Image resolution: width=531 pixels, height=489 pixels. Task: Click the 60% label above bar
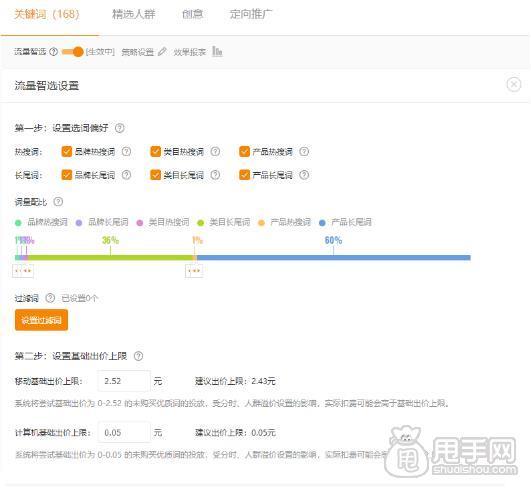(x=333, y=240)
